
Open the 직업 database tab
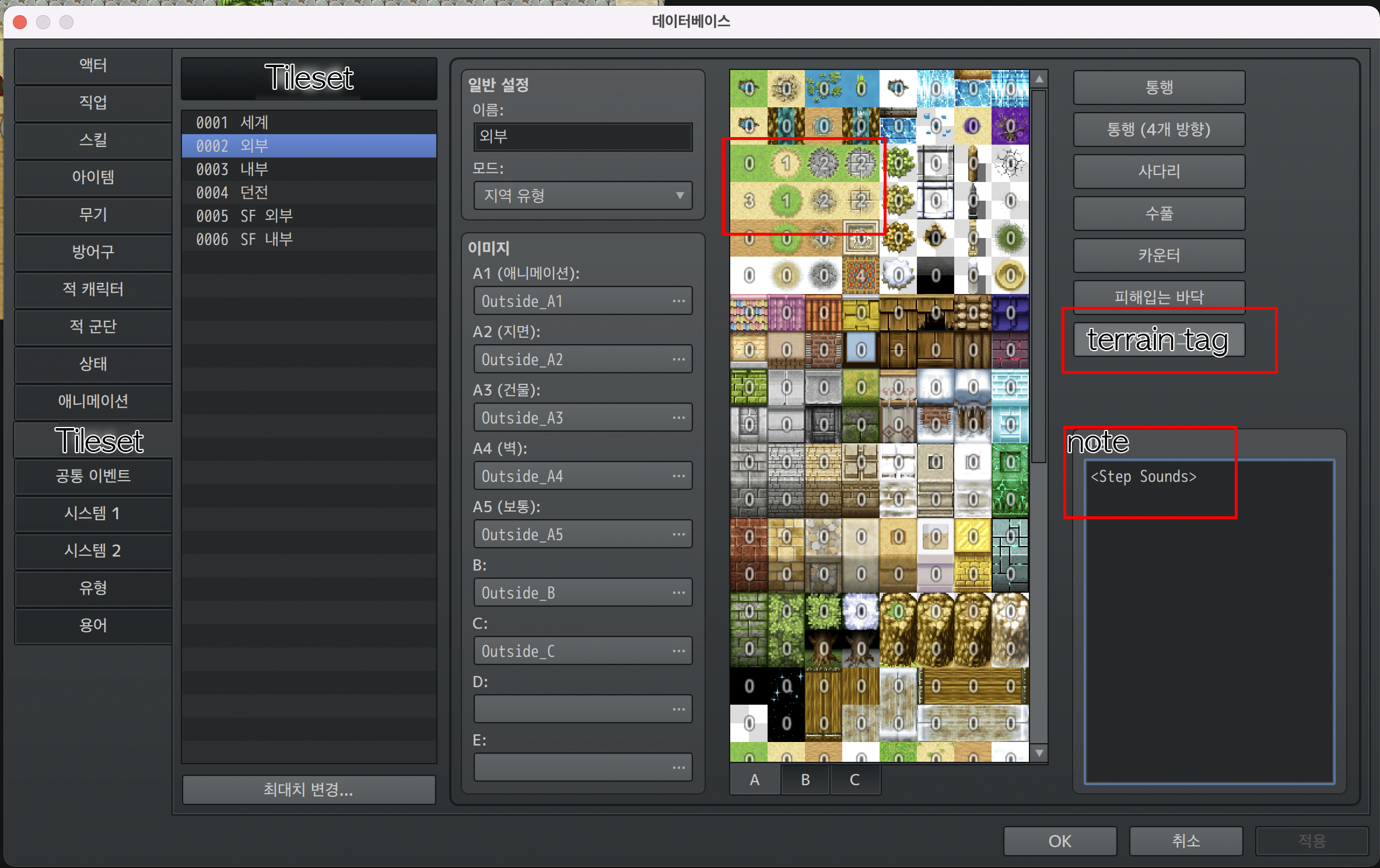93,103
